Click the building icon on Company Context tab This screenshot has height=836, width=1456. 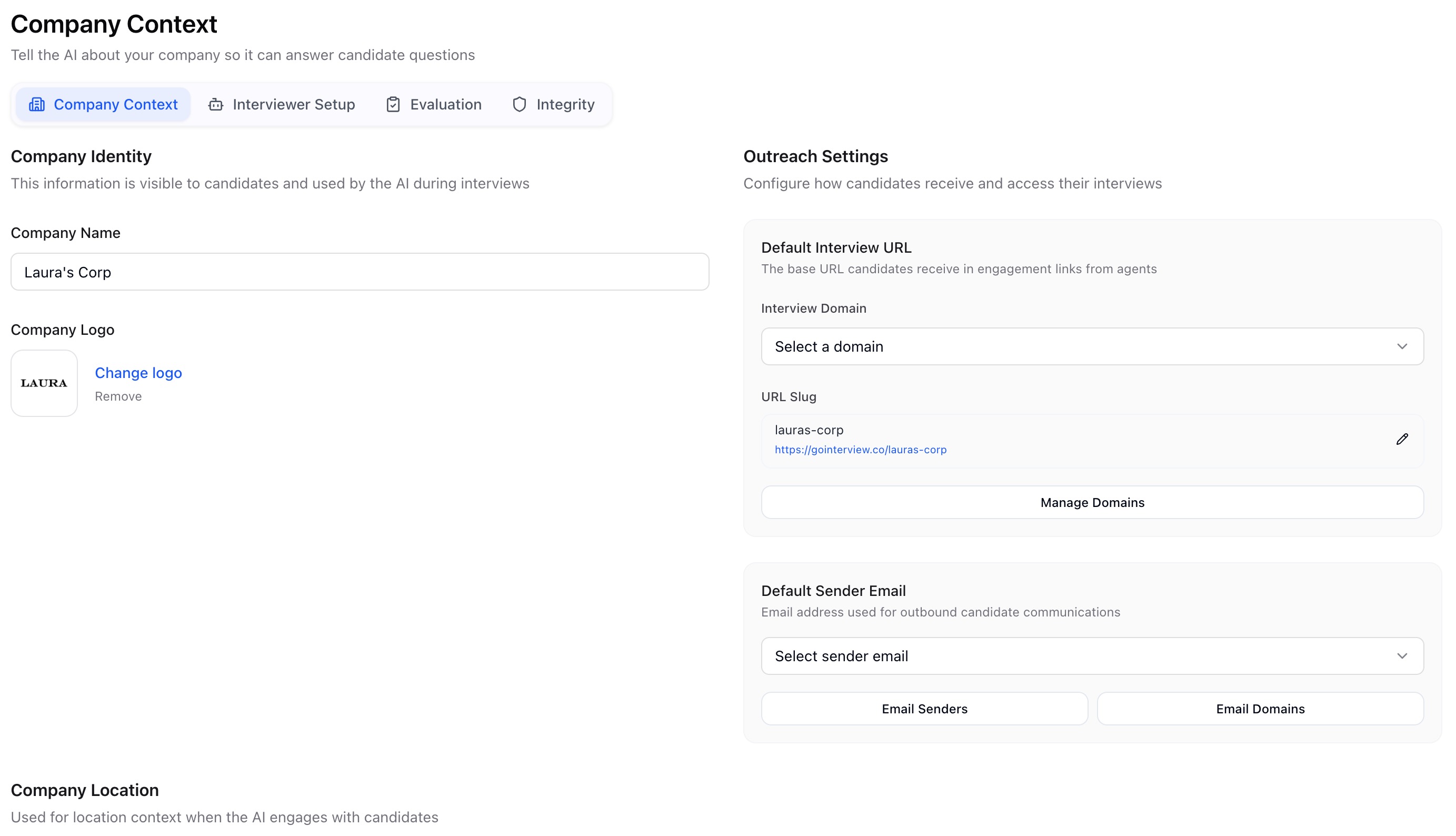[x=37, y=104]
